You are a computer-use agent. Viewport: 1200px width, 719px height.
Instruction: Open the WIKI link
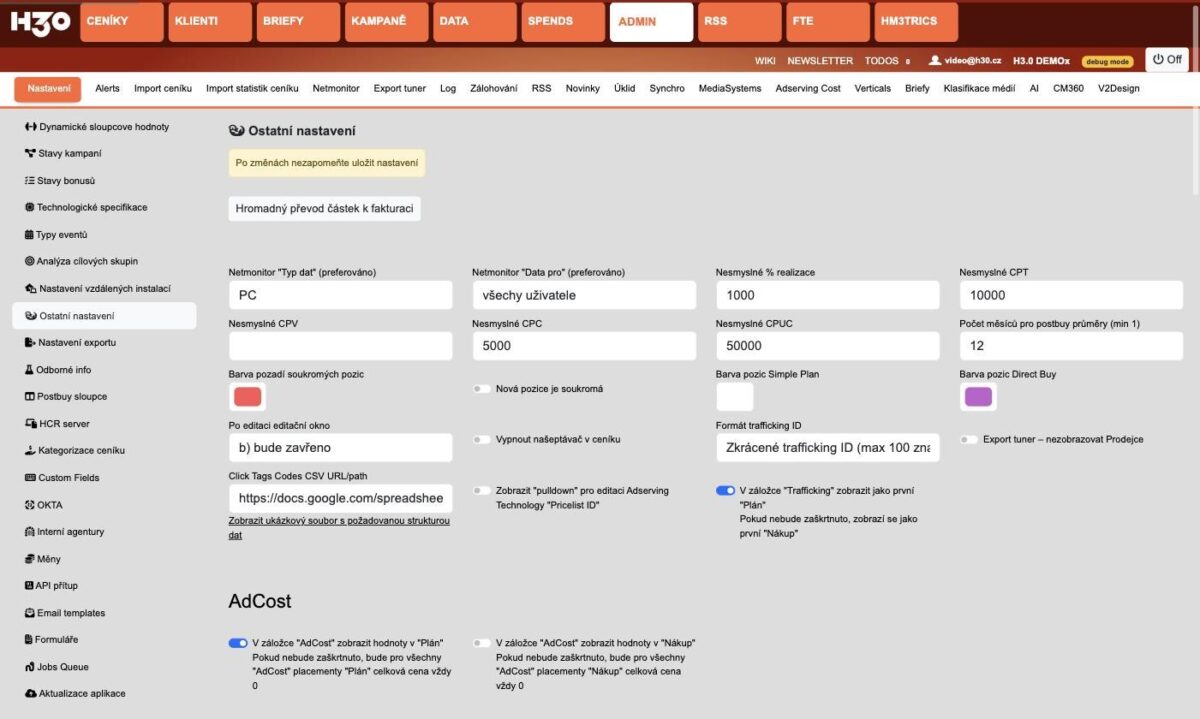[765, 60]
